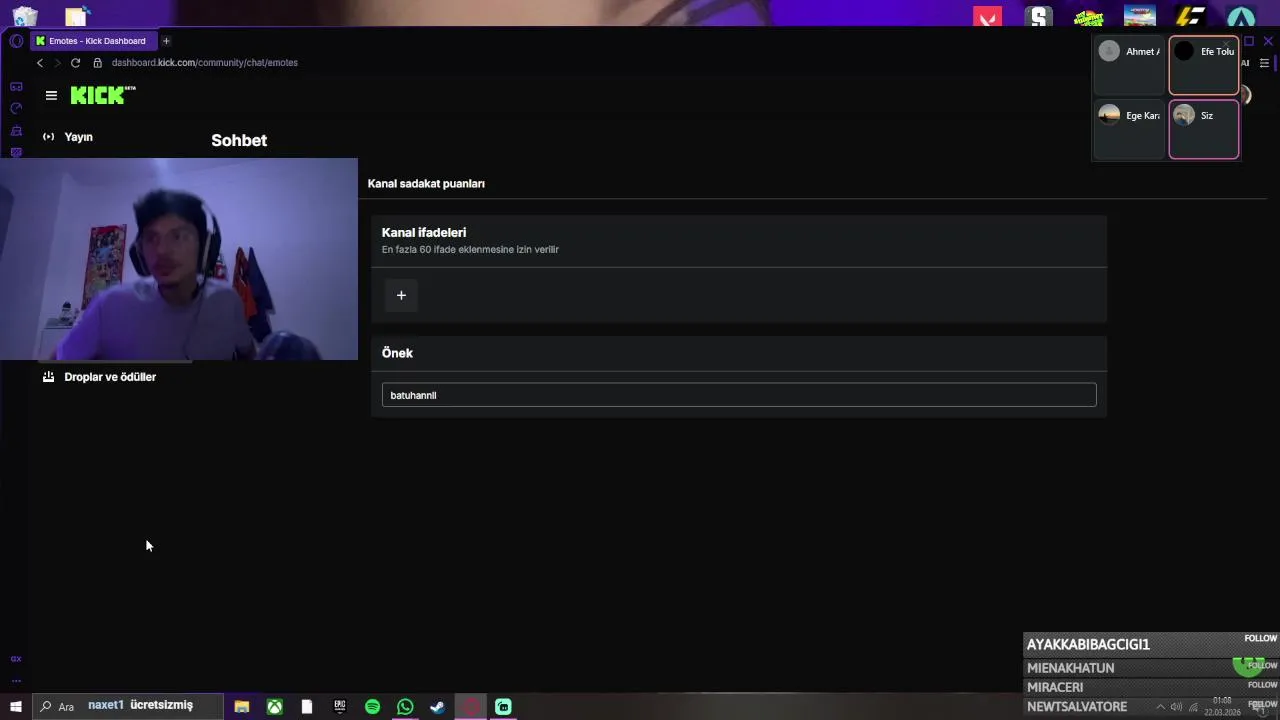Click the Sohbet page title
Image resolution: width=1280 pixels, height=720 pixels.
tap(239, 141)
